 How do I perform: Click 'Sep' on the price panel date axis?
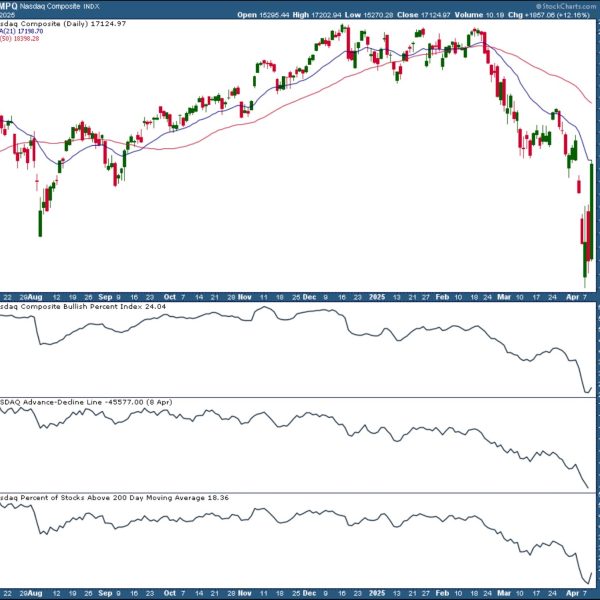pyautogui.click(x=105, y=297)
